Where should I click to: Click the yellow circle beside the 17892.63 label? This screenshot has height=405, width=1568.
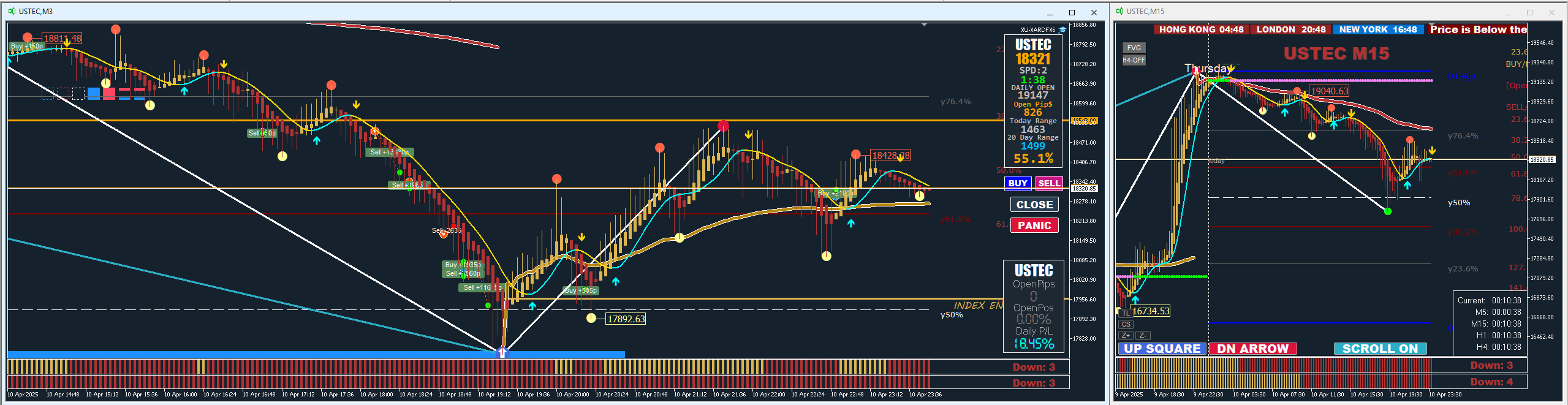591,318
